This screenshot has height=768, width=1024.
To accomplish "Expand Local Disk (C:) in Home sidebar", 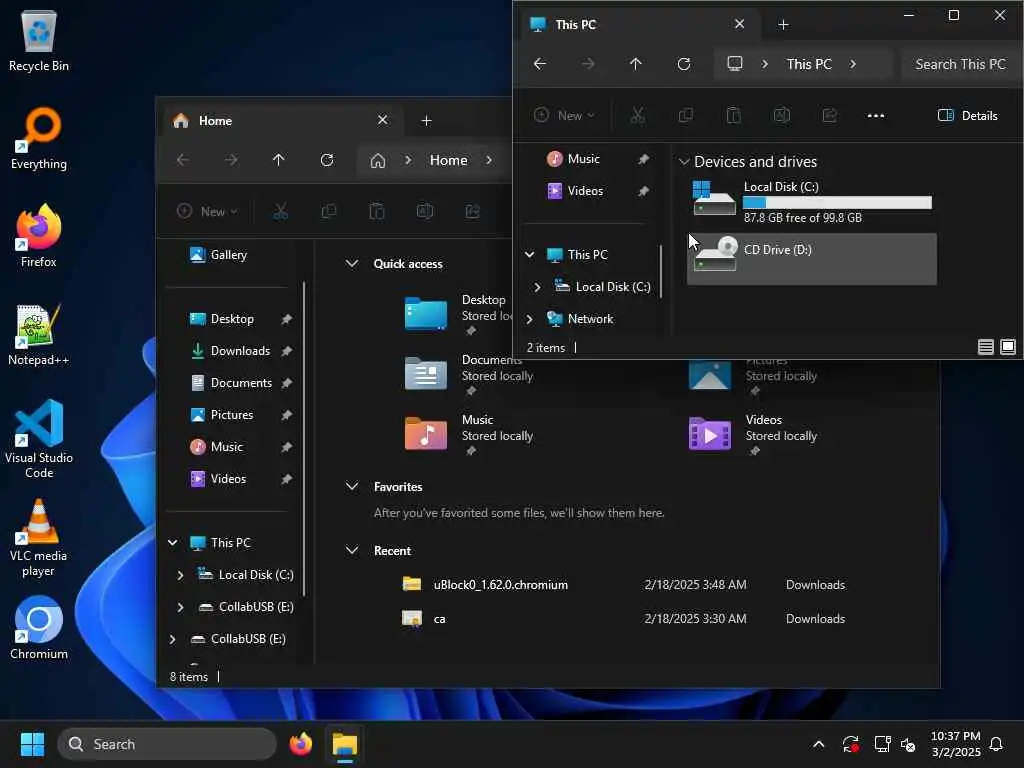I will pyautogui.click(x=180, y=575).
